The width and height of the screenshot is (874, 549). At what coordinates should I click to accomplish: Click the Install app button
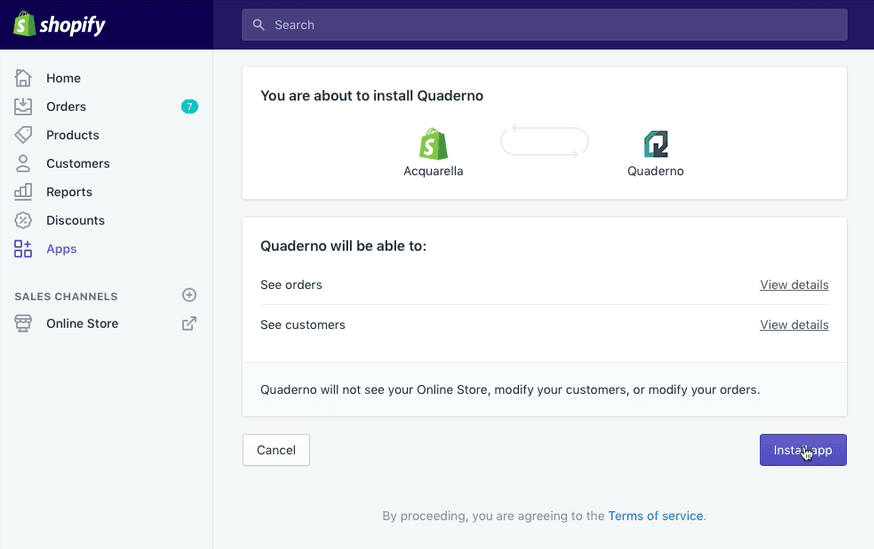[x=803, y=450]
